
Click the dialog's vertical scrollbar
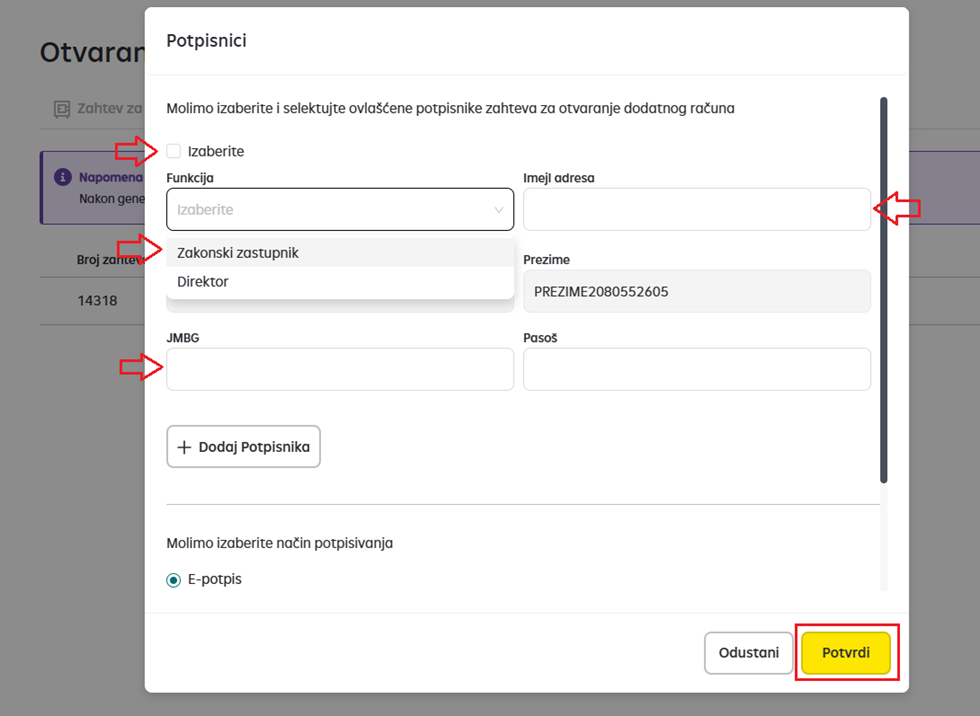[x=884, y=290]
